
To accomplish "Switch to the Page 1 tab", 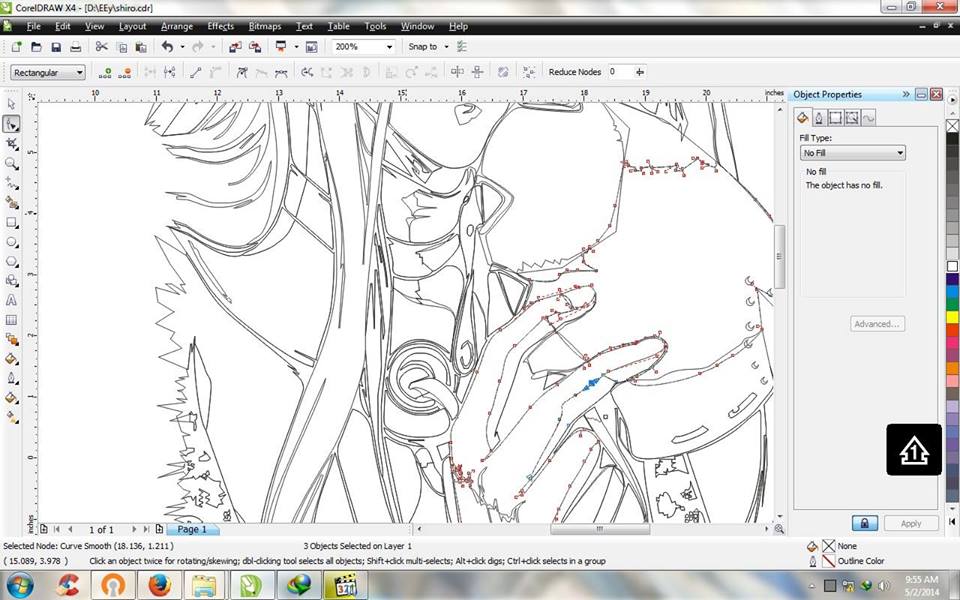I will pyautogui.click(x=192, y=529).
